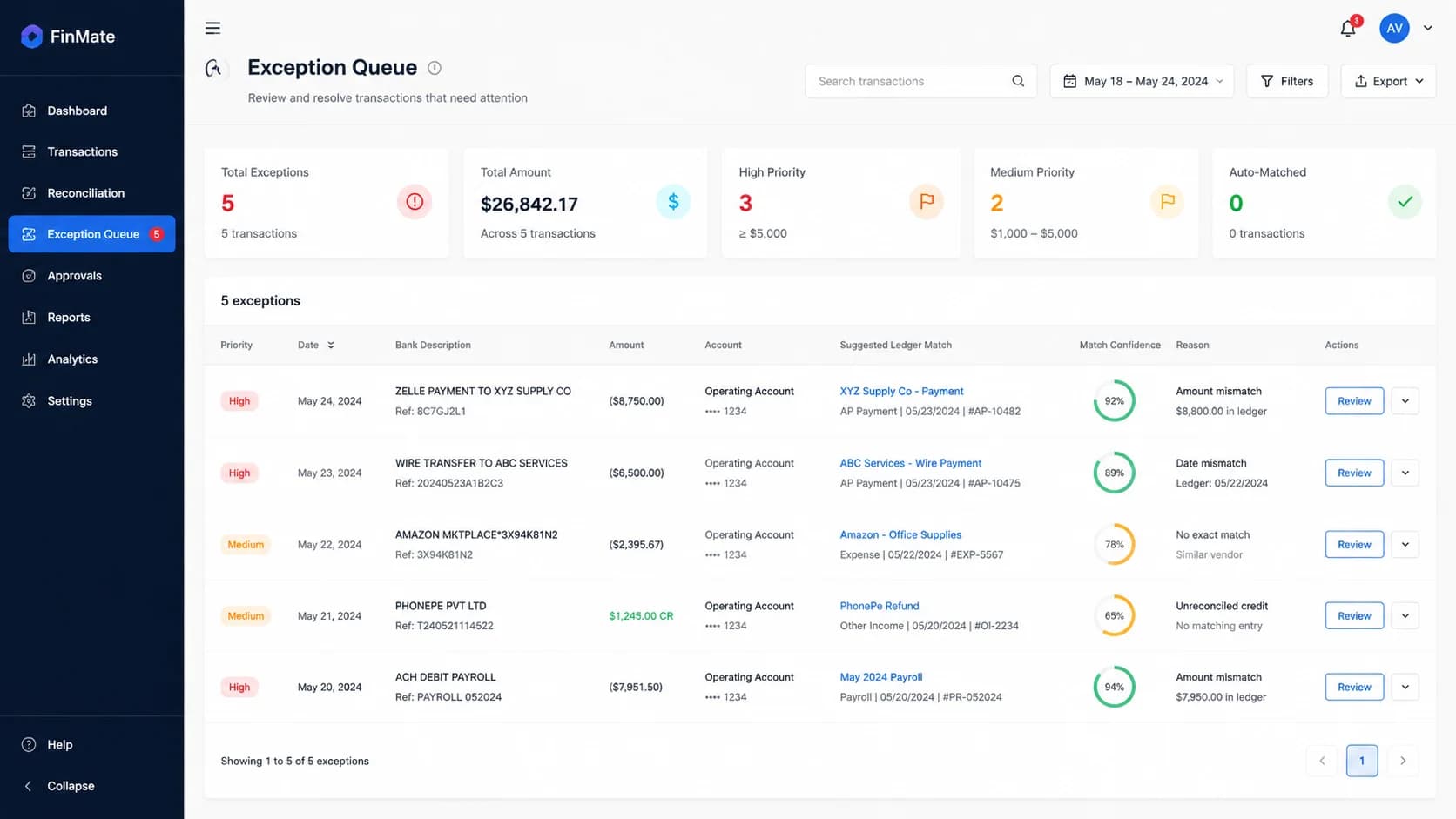Image resolution: width=1456 pixels, height=819 pixels.
Task: Click the Collapse sidebar arrow icon
Action: [28, 786]
